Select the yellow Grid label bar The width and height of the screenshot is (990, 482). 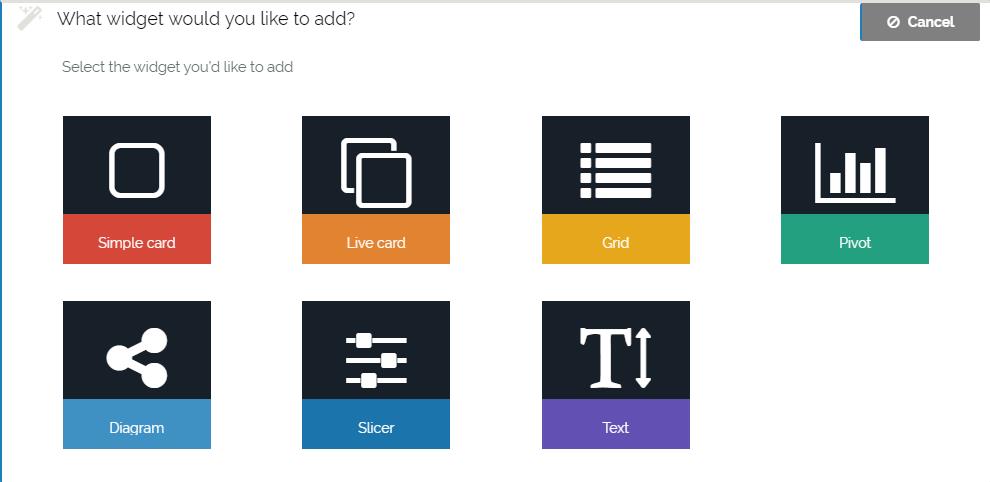[x=616, y=242]
